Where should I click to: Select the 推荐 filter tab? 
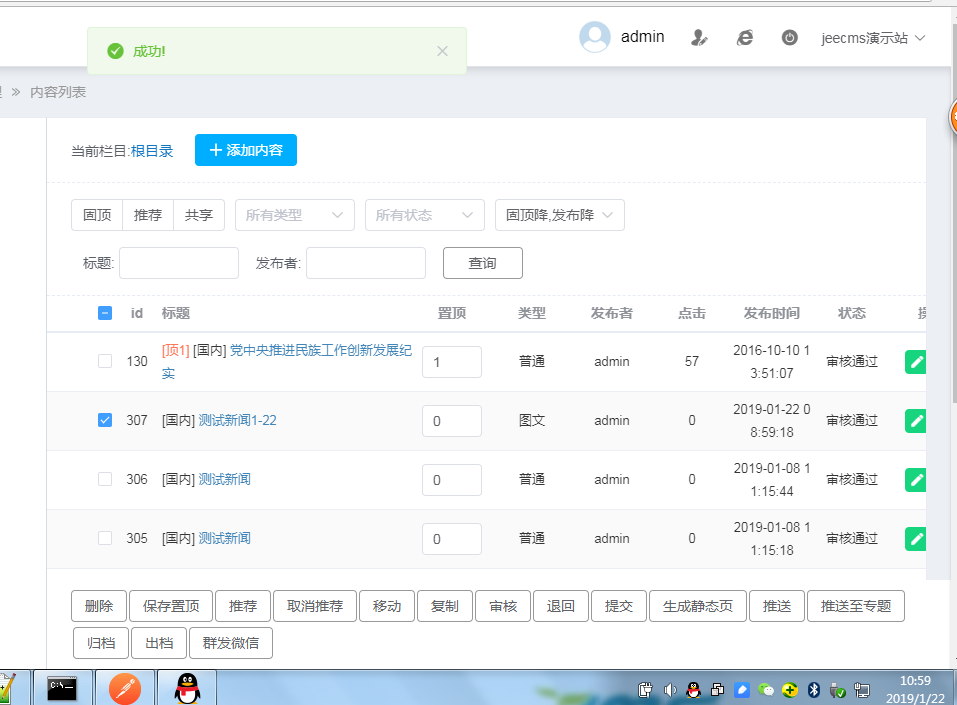tap(148, 215)
